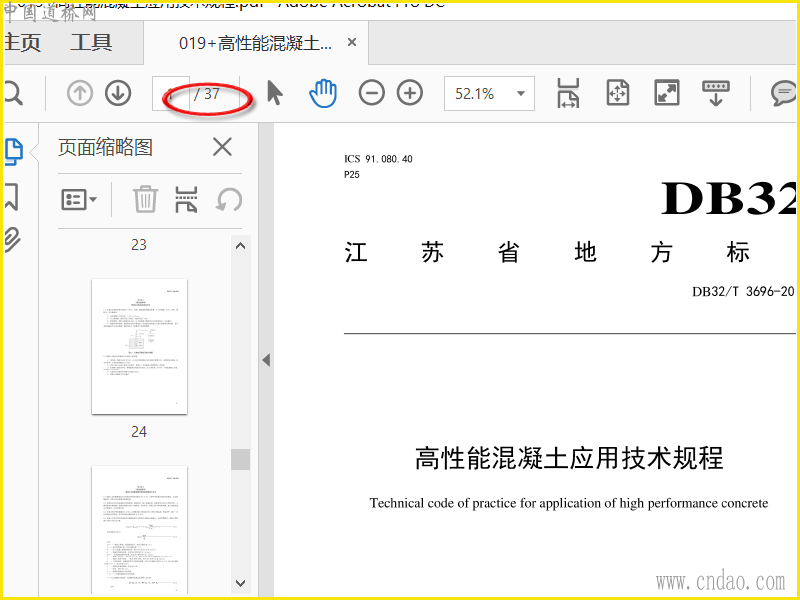Click the search magnifier icon
The width and height of the screenshot is (800, 600).
coord(12,94)
